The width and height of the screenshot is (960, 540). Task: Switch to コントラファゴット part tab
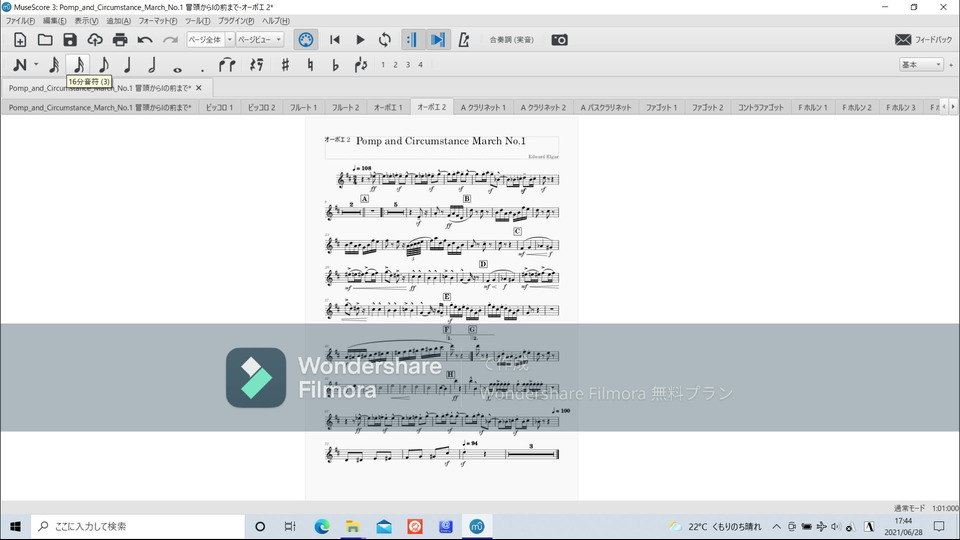point(760,107)
